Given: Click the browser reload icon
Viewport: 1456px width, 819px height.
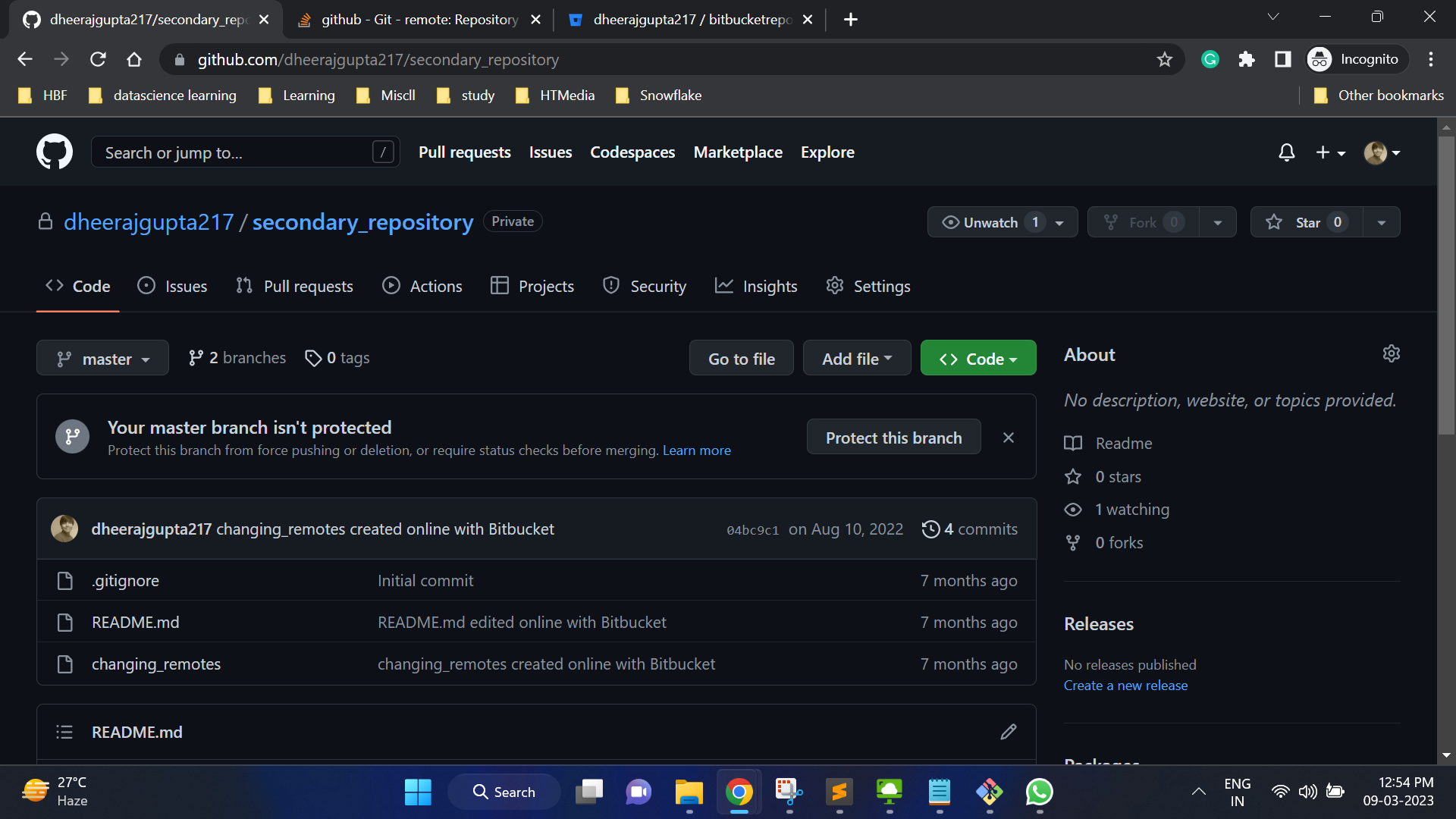Looking at the screenshot, I should tap(98, 59).
